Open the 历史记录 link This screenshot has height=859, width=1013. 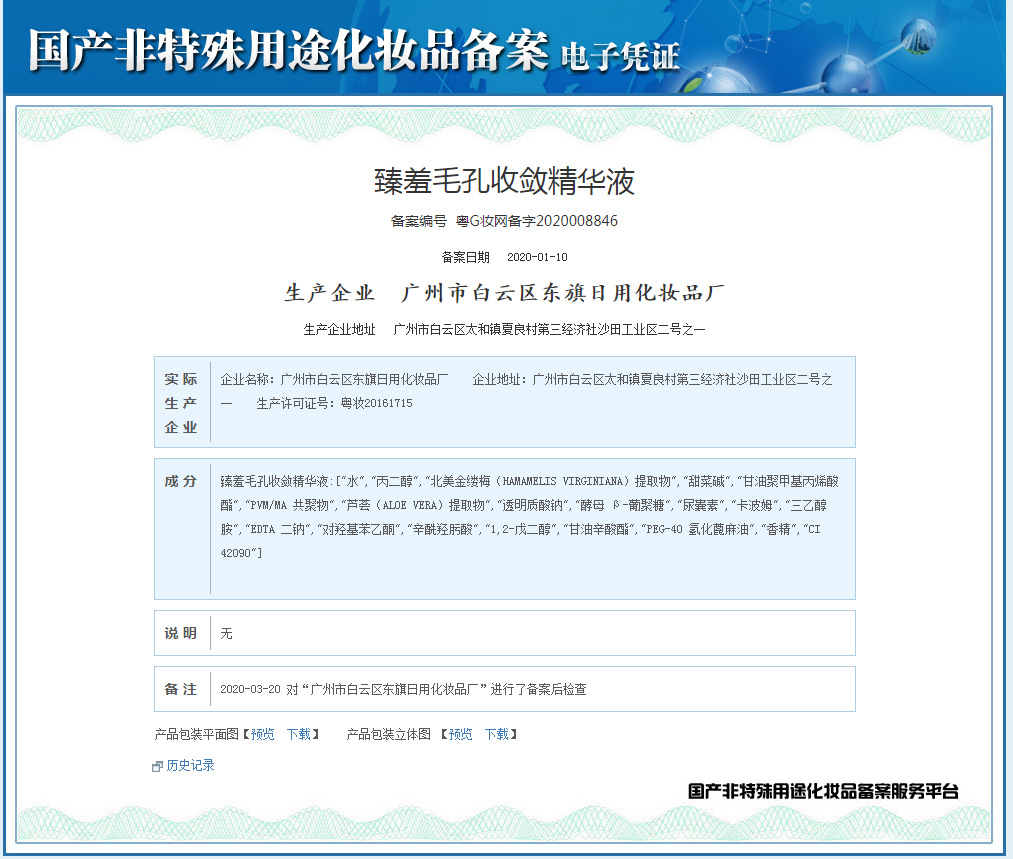click(x=190, y=765)
